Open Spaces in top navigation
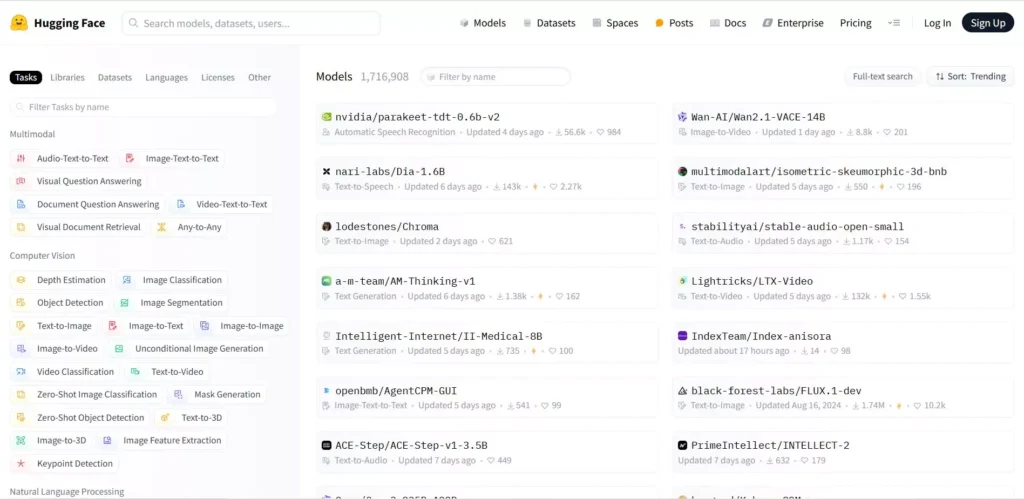Viewport: 1024px width, 499px height. click(615, 23)
